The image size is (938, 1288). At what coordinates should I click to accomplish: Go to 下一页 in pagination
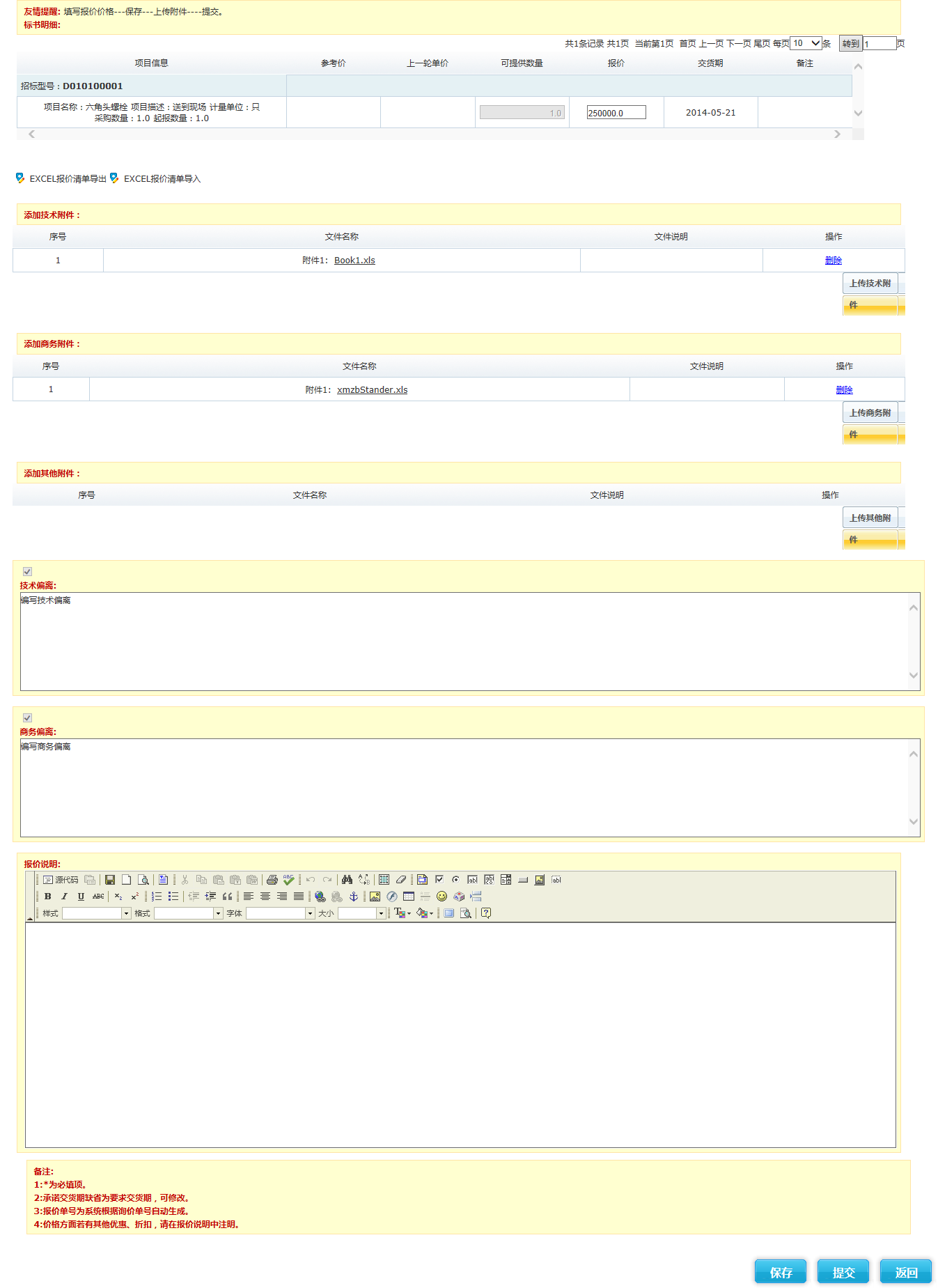point(738,43)
